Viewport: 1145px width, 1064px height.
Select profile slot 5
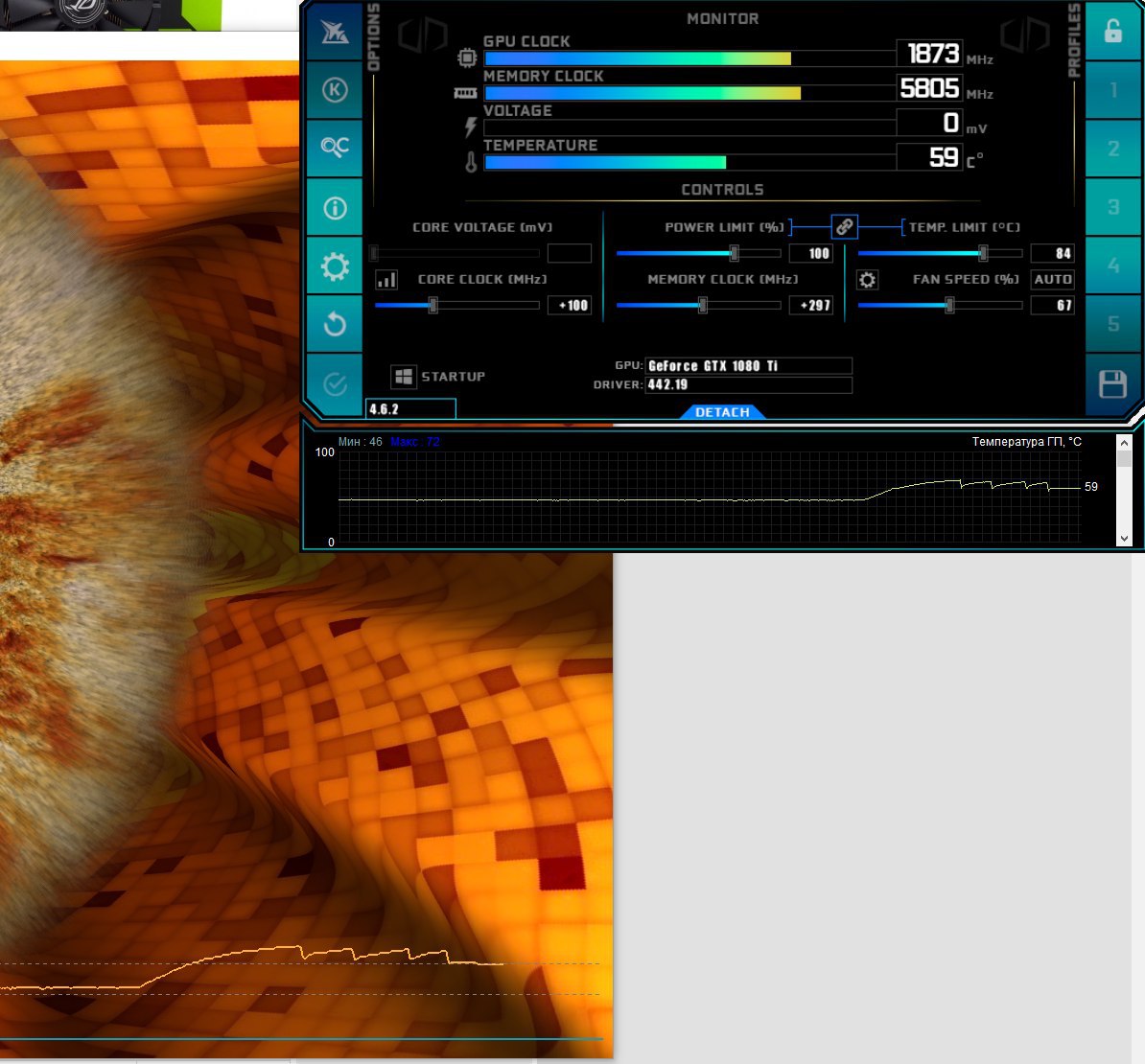(x=1112, y=323)
